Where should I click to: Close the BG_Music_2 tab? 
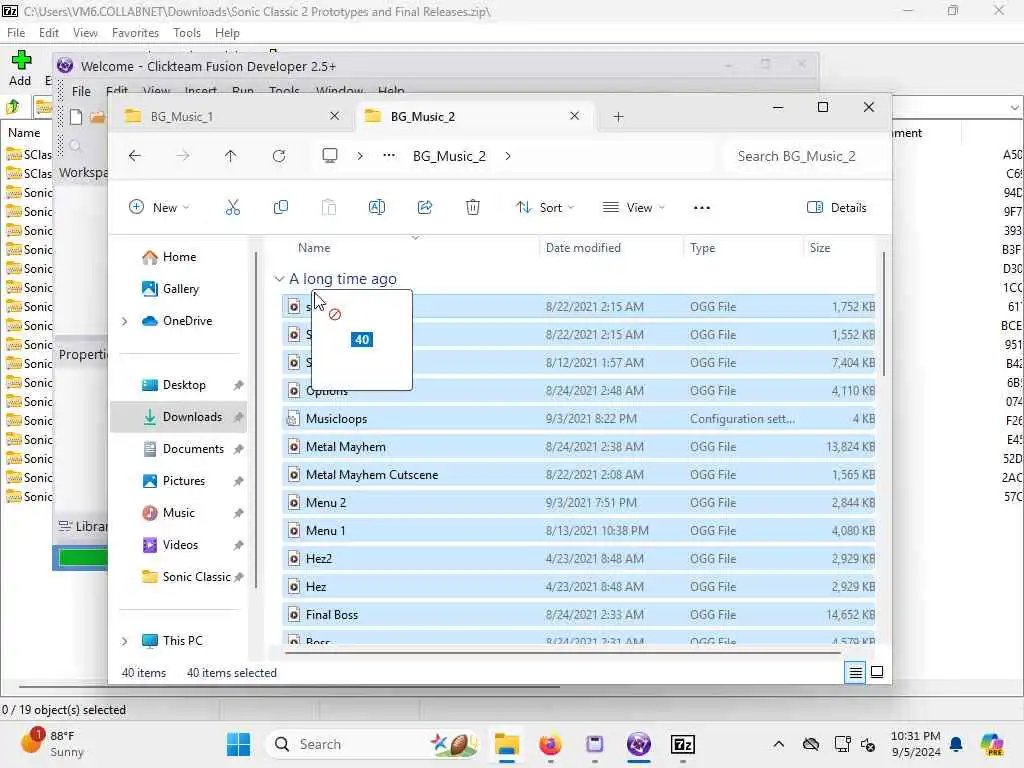pyautogui.click(x=575, y=116)
